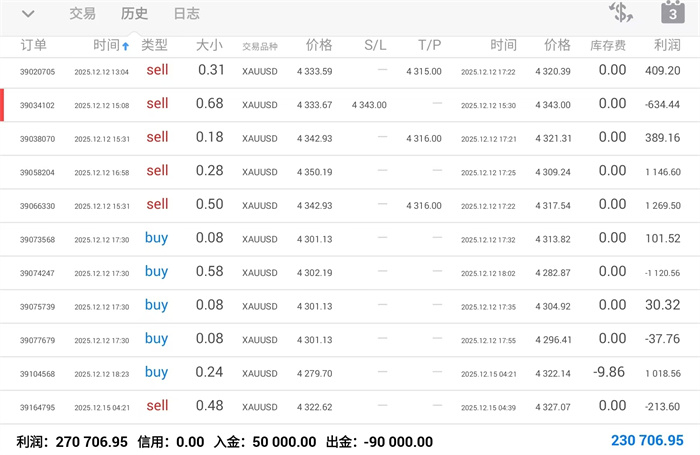Select order 39034102 with red marker
700x455 pixels.
(x=38, y=105)
